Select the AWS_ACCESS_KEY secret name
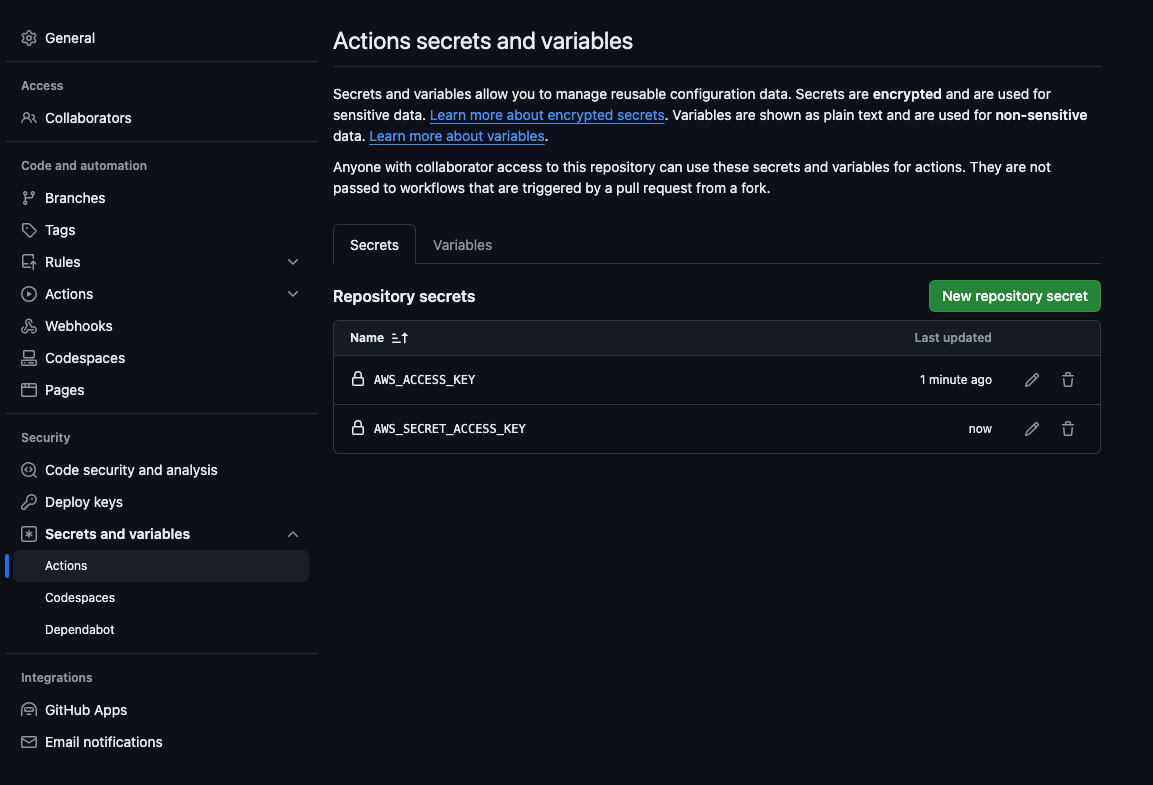 click(424, 380)
